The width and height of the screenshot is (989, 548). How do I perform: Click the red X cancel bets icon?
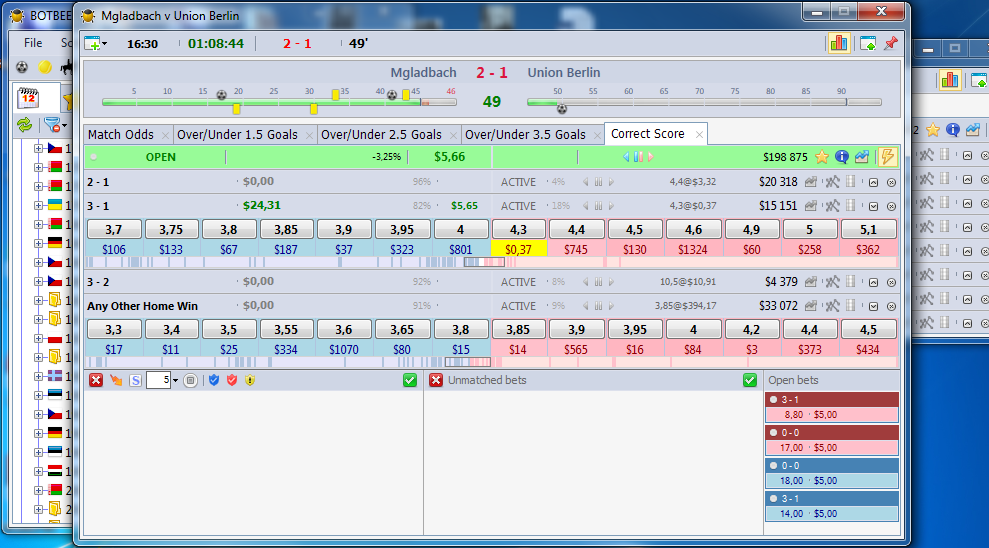pyautogui.click(x=96, y=380)
